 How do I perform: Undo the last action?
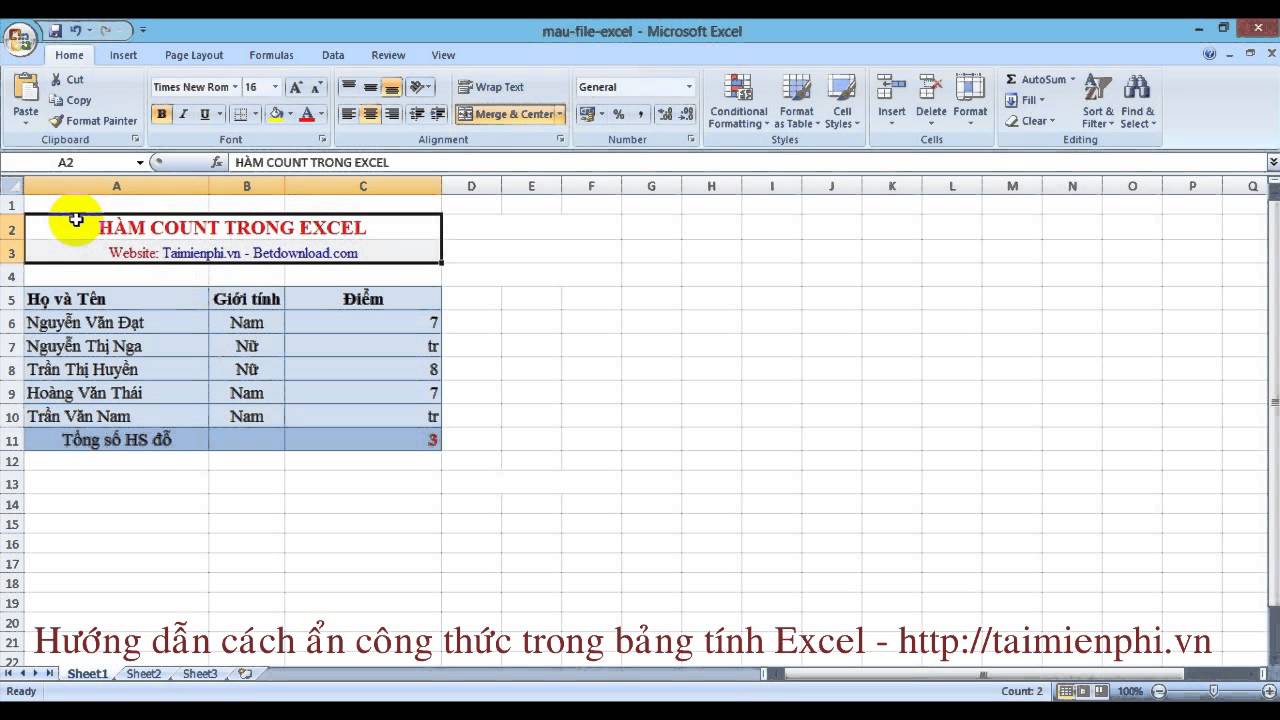[76, 31]
